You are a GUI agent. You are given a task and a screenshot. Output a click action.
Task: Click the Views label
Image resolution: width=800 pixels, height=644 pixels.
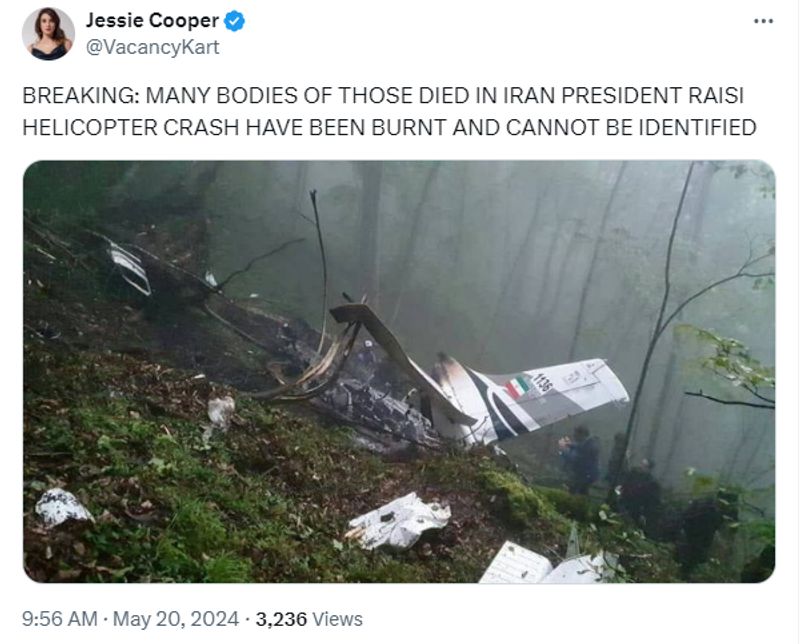pyautogui.click(x=337, y=620)
